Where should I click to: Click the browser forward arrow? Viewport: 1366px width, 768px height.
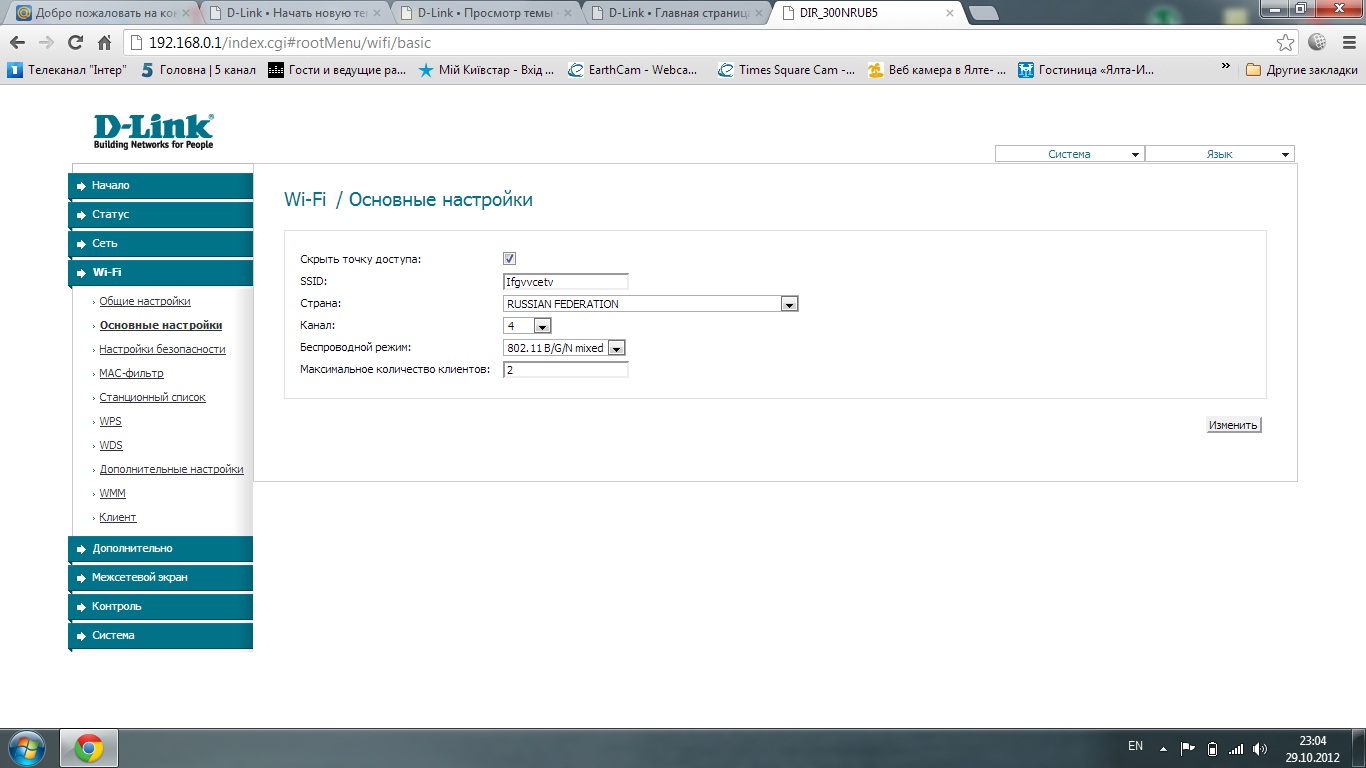(x=46, y=43)
